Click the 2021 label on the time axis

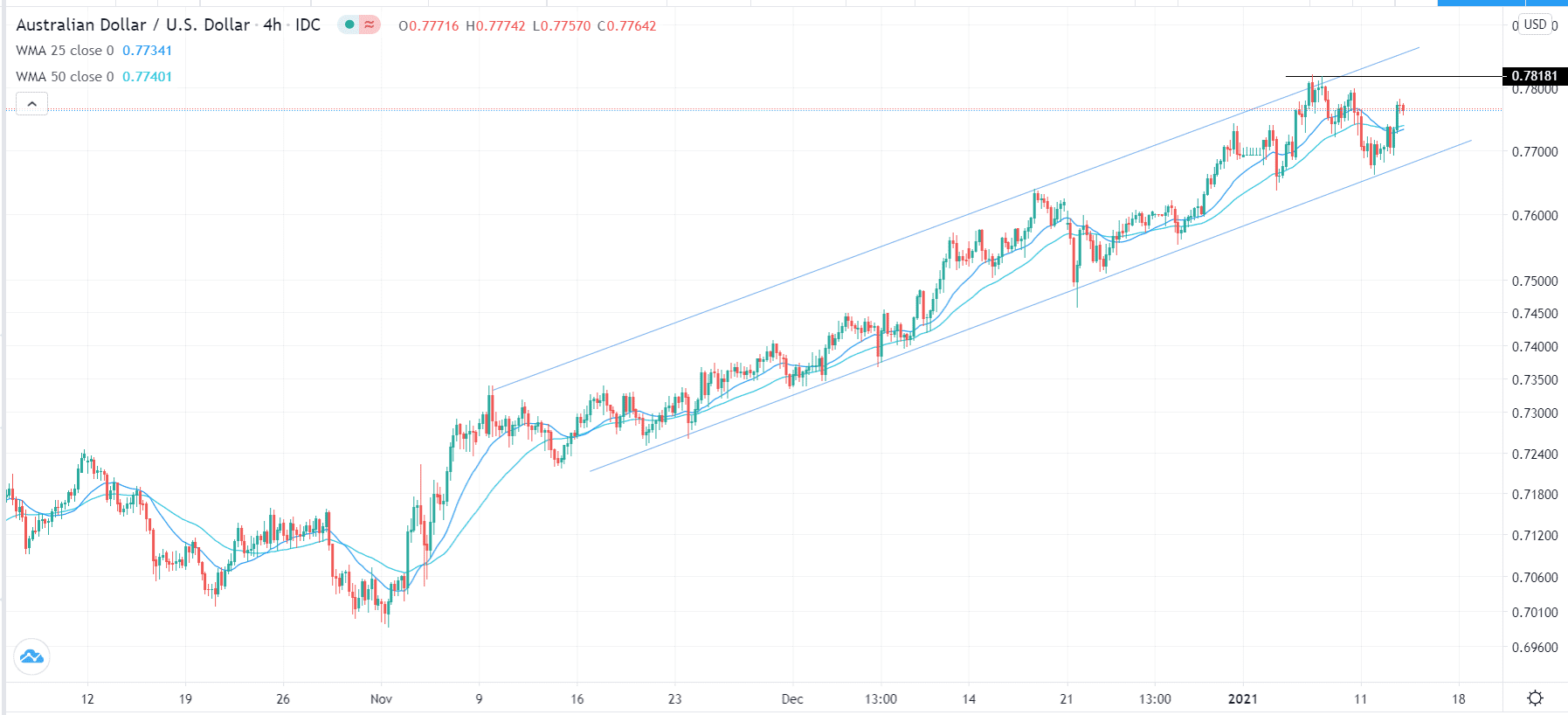[1242, 698]
